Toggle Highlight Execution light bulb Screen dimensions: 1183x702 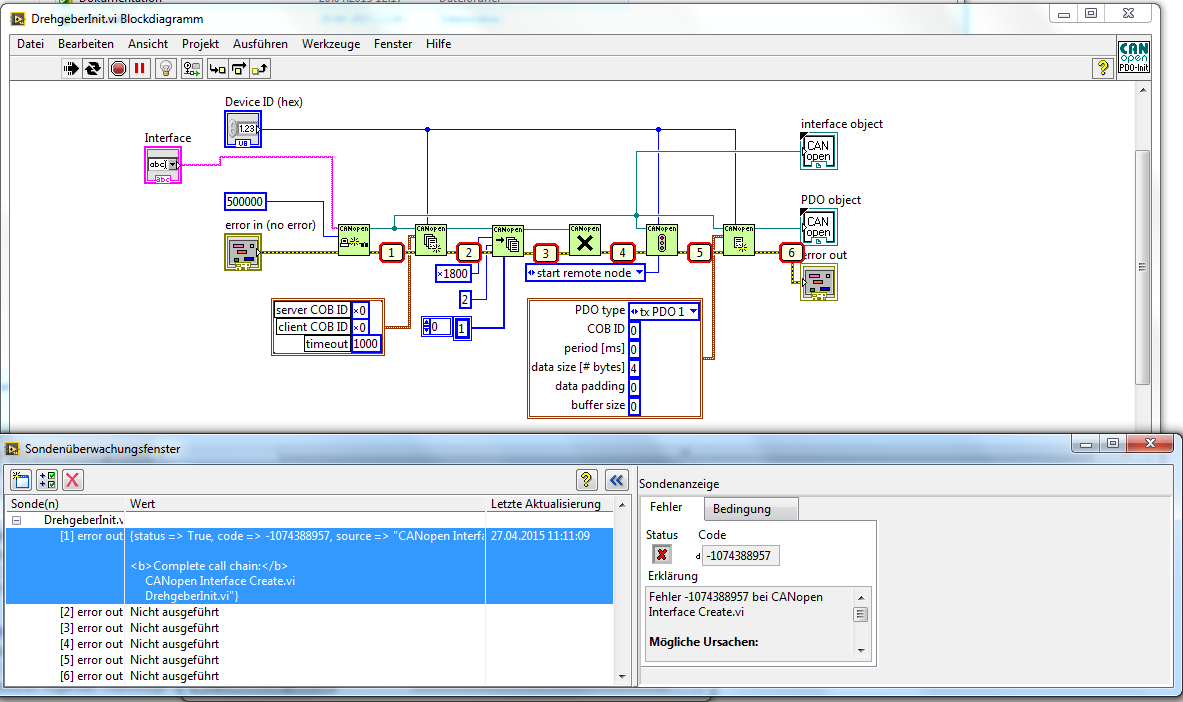[166, 68]
